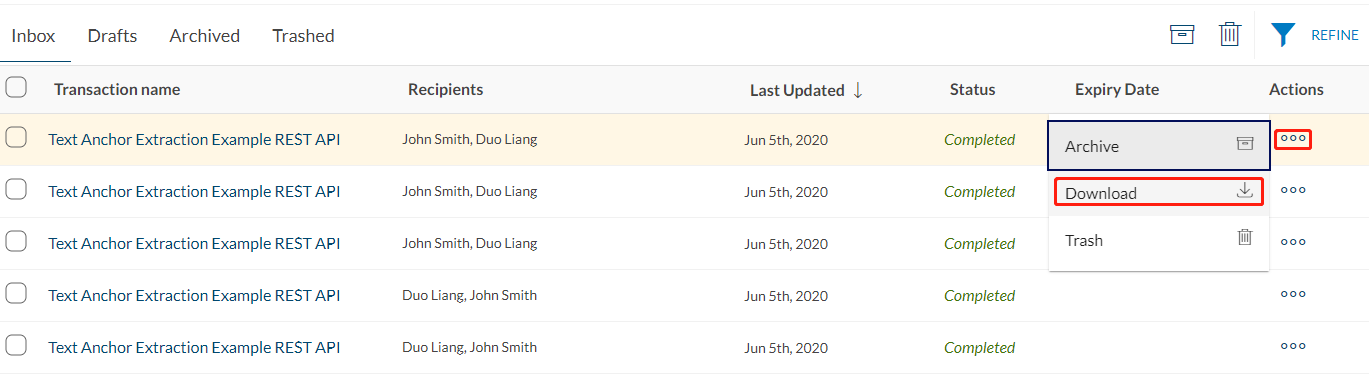Open actions menu for the fourth row
1369x379 pixels.
tap(1293, 294)
